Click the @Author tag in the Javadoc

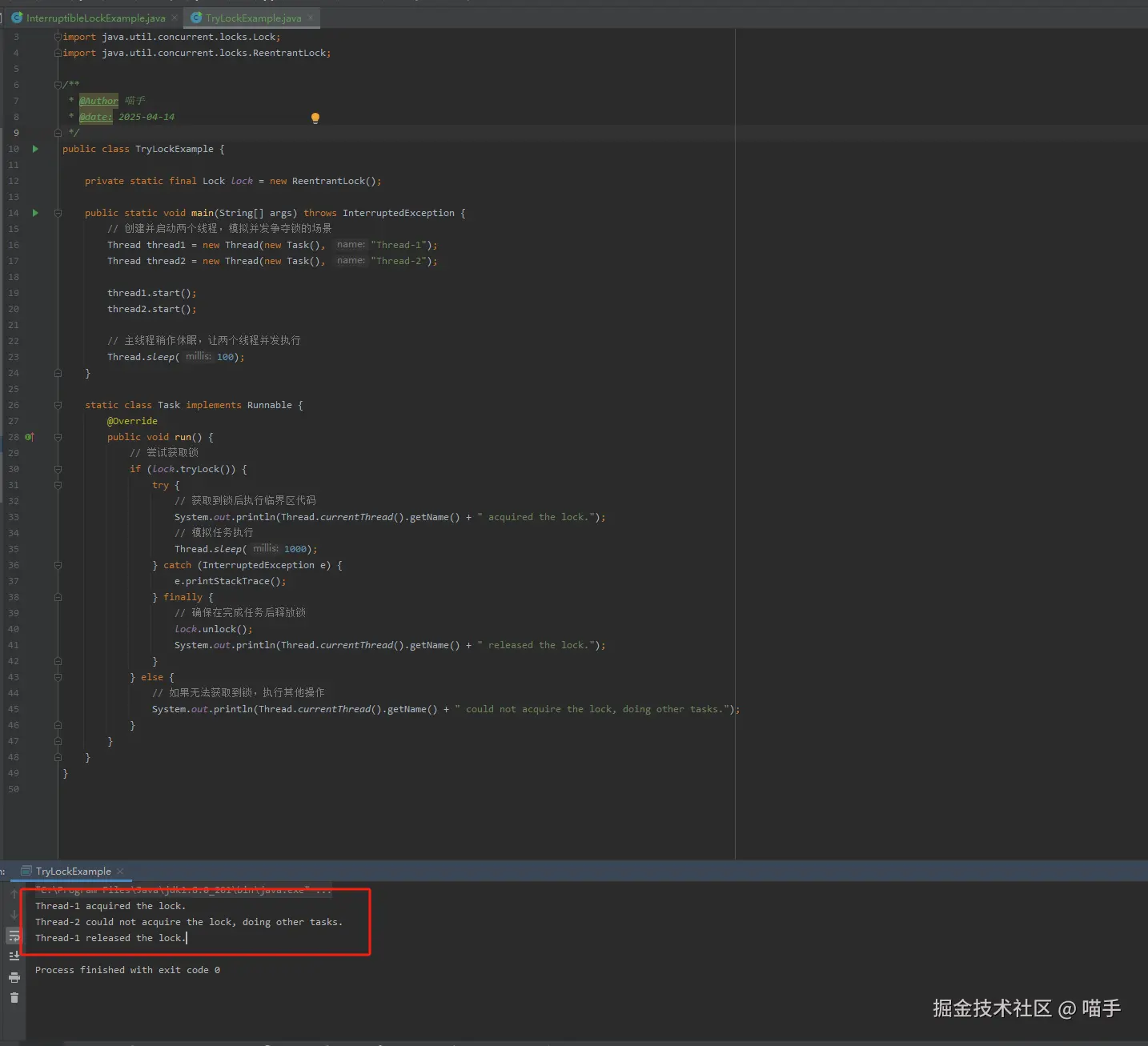tap(98, 101)
